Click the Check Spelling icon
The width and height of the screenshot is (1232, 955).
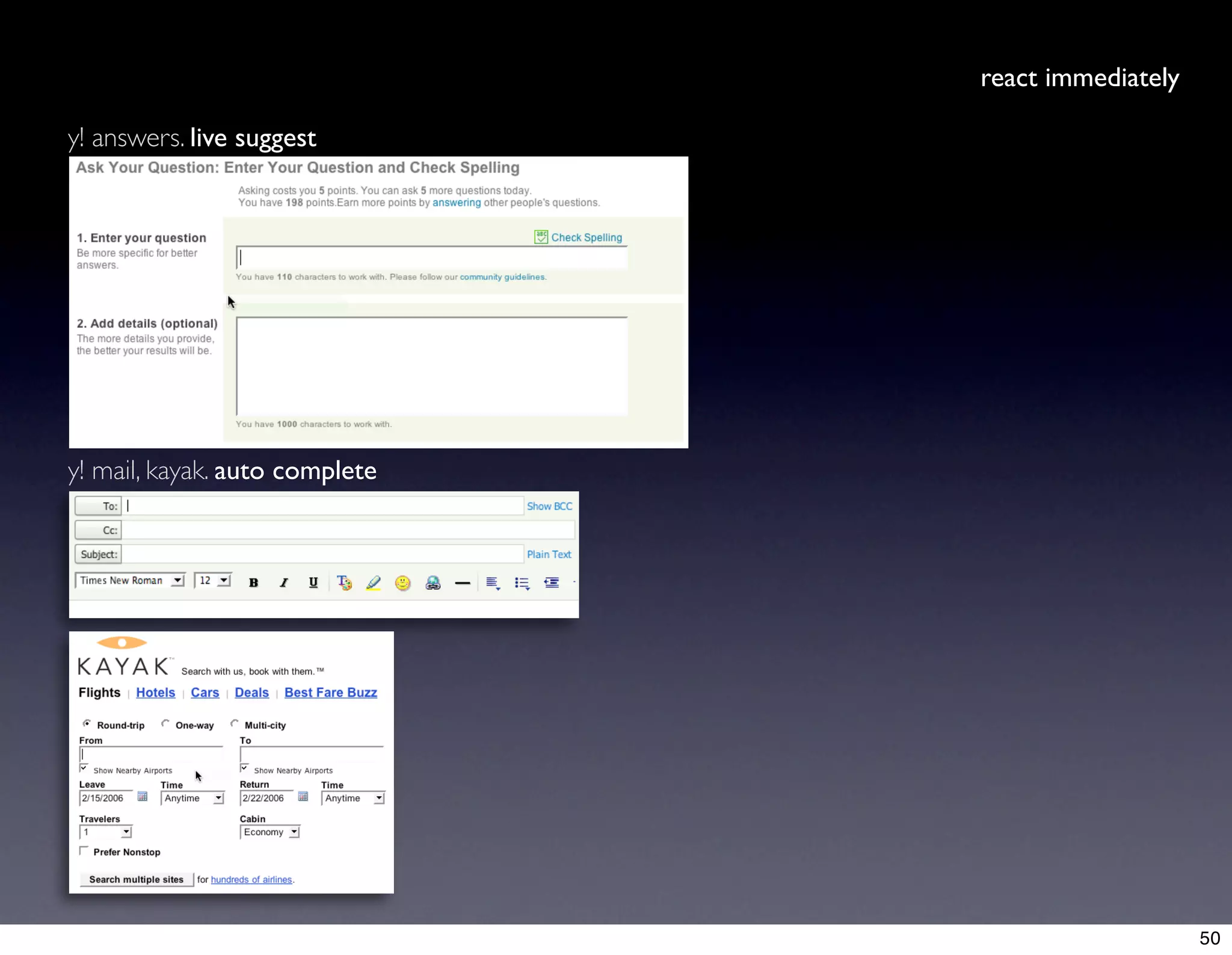(x=541, y=236)
